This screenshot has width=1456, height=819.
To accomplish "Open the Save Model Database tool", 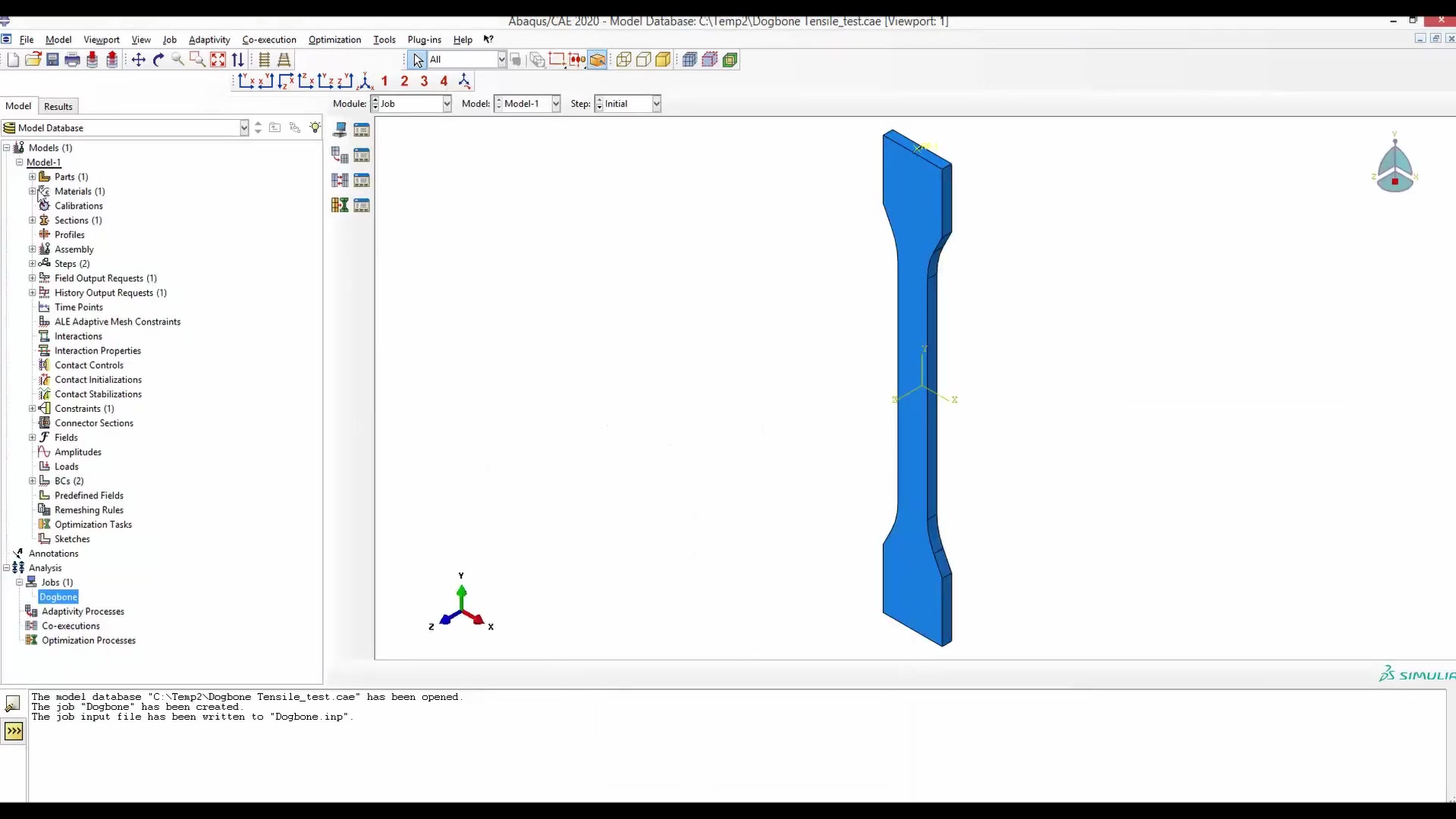I will pyautogui.click(x=53, y=60).
